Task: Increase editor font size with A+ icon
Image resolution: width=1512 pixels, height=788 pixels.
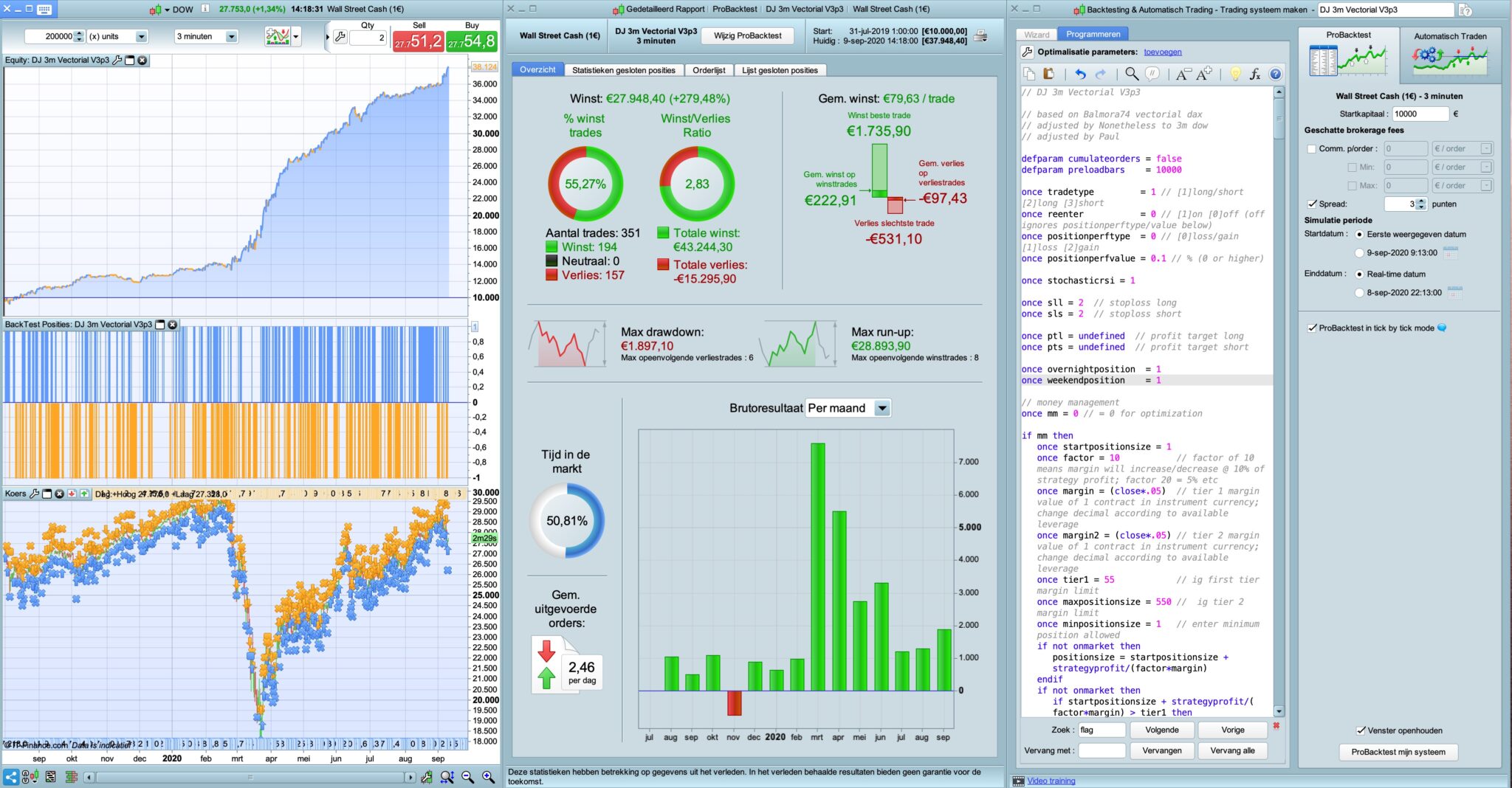Action: 1204,74
